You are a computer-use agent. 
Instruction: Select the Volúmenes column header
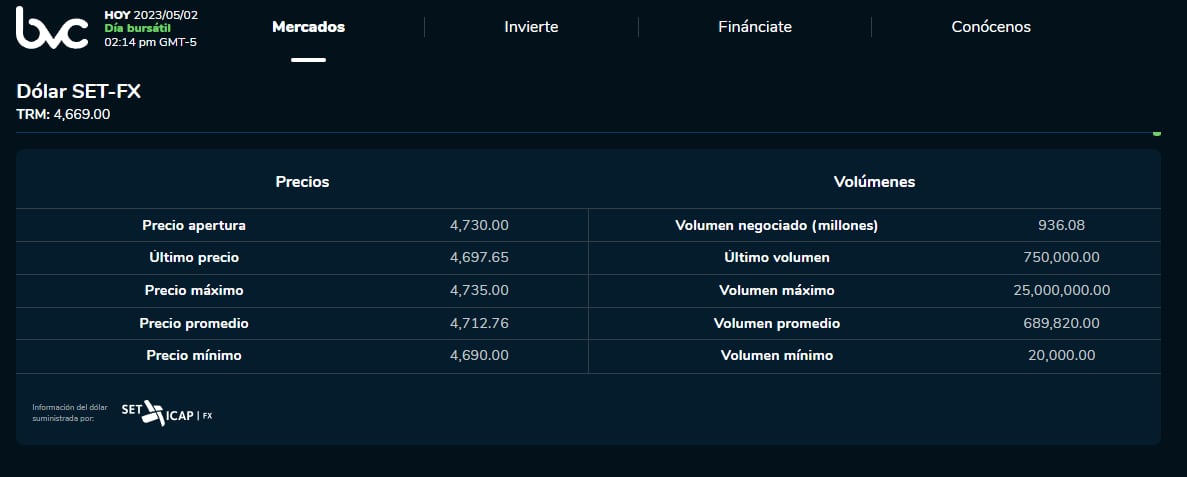coord(874,182)
